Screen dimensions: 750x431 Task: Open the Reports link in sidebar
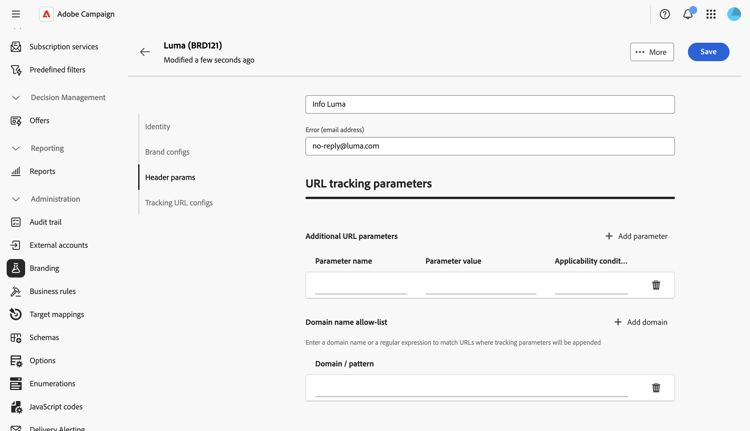click(x=42, y=171)
